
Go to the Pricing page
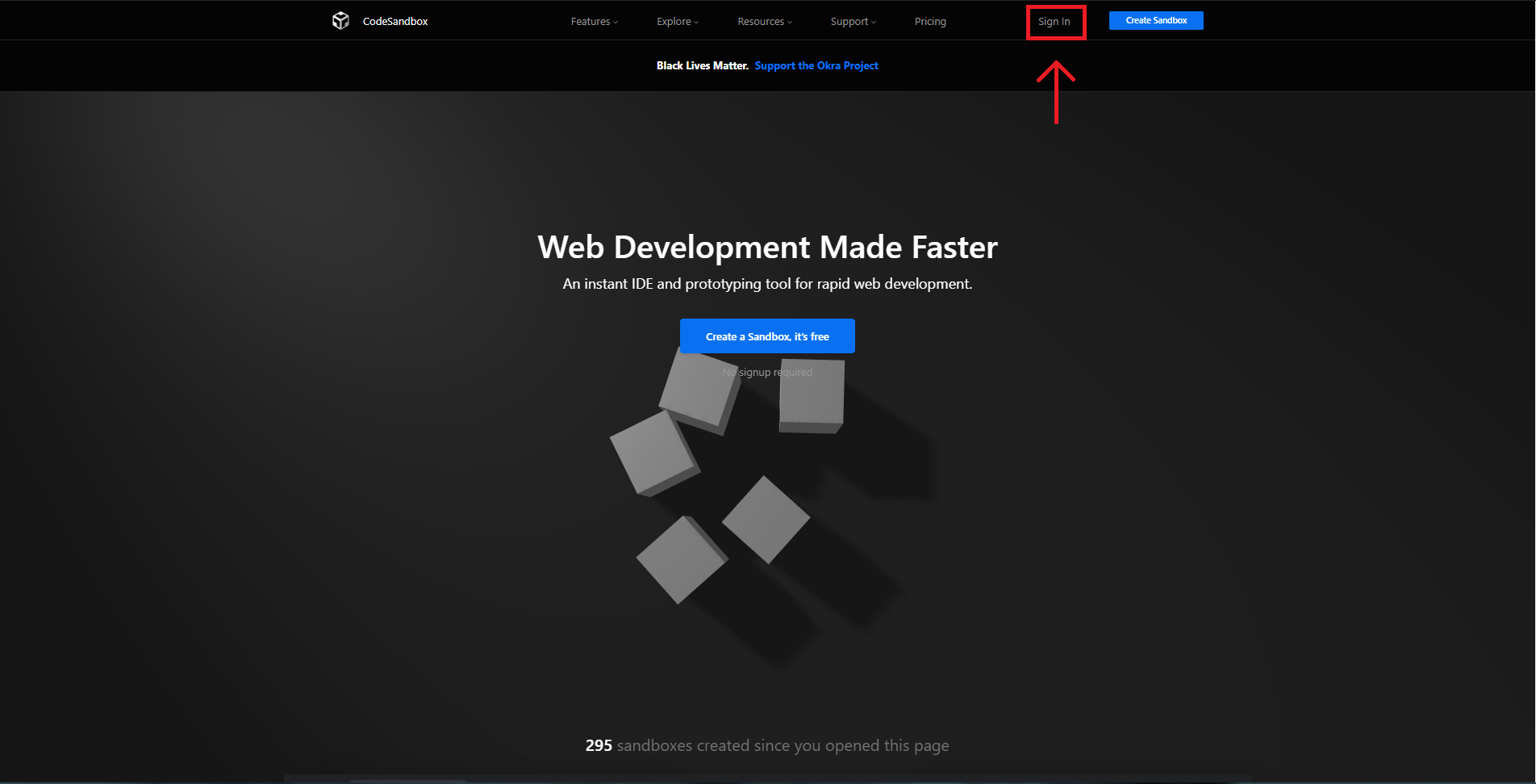[x=930, y=22]
